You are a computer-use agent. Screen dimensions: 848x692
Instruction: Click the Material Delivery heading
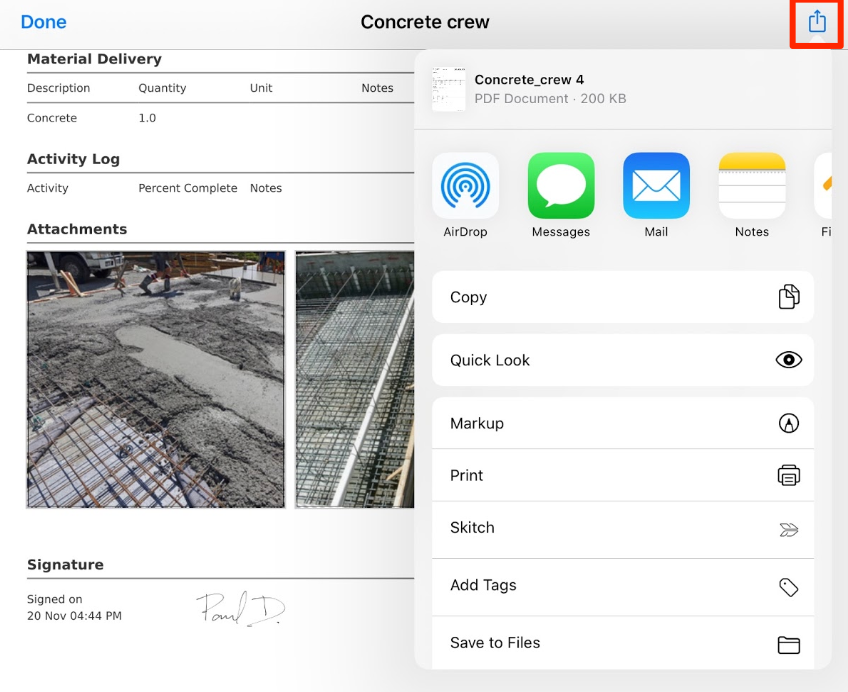coord(94,59)
